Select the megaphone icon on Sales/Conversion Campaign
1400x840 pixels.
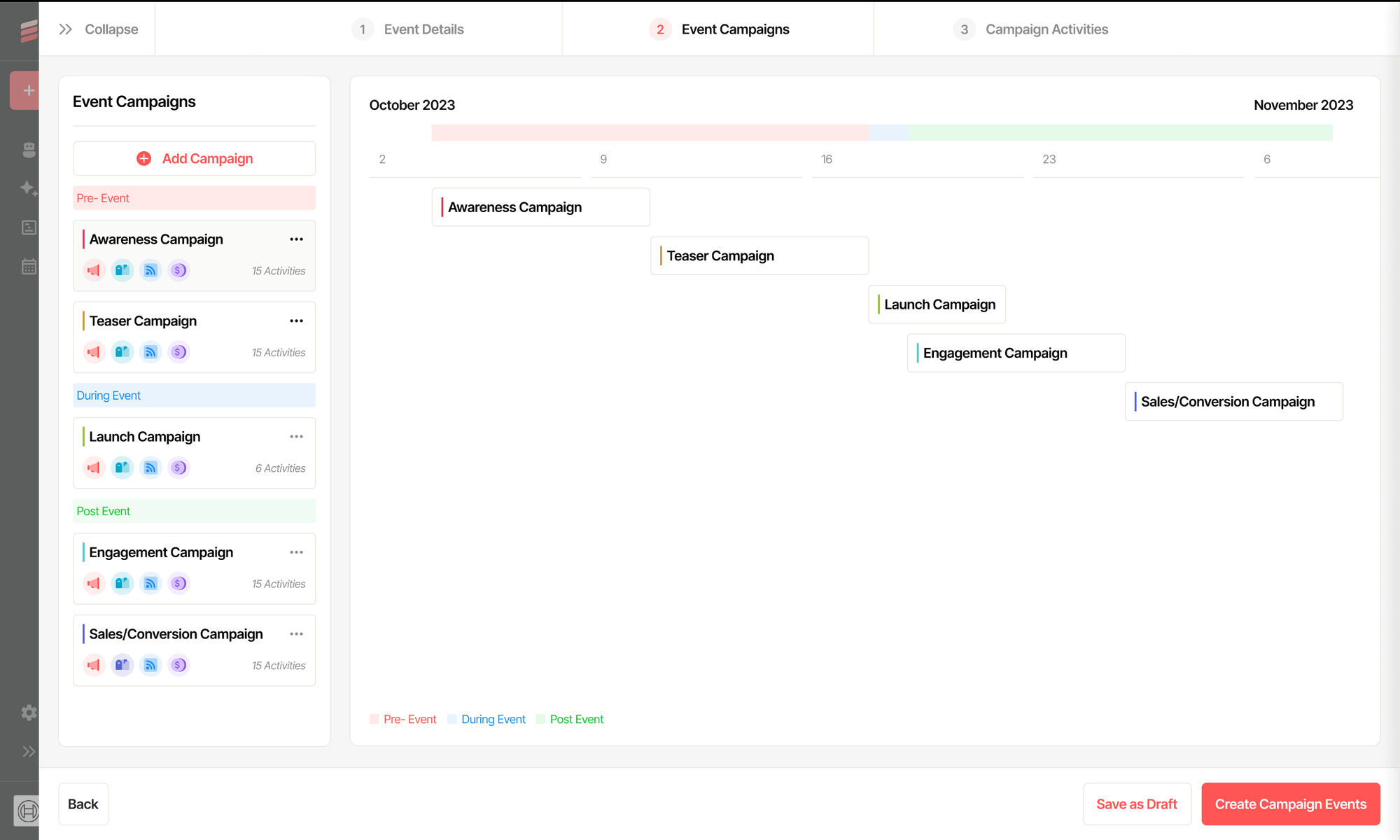94,665
